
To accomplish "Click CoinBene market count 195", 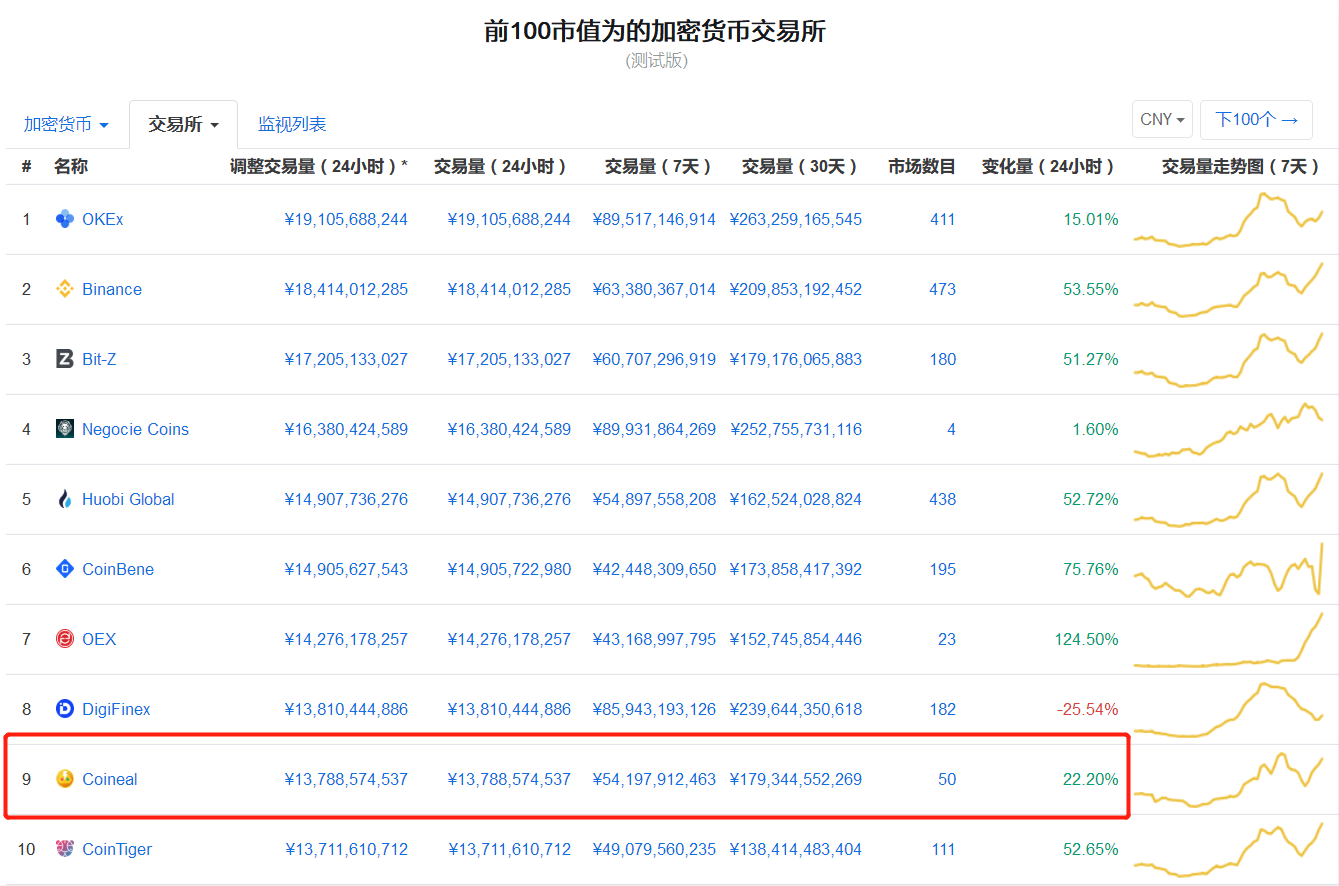I will click(x=943, y=569).
